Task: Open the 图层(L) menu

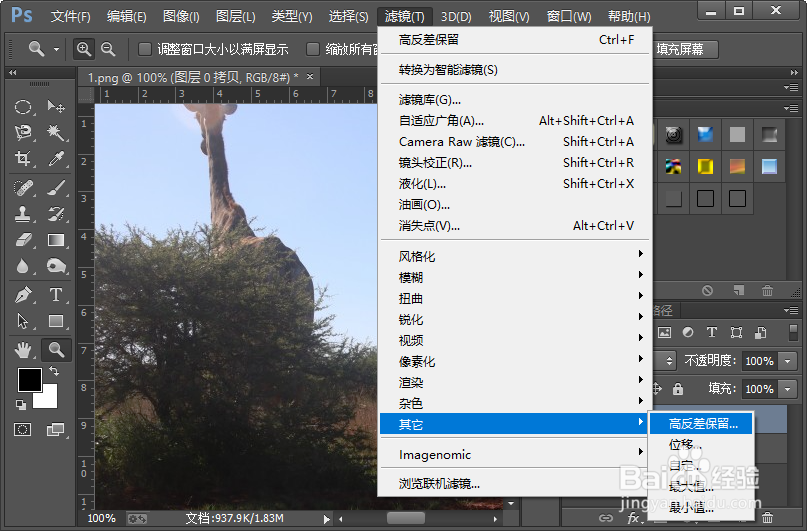Action: click(x=236, y=16)
